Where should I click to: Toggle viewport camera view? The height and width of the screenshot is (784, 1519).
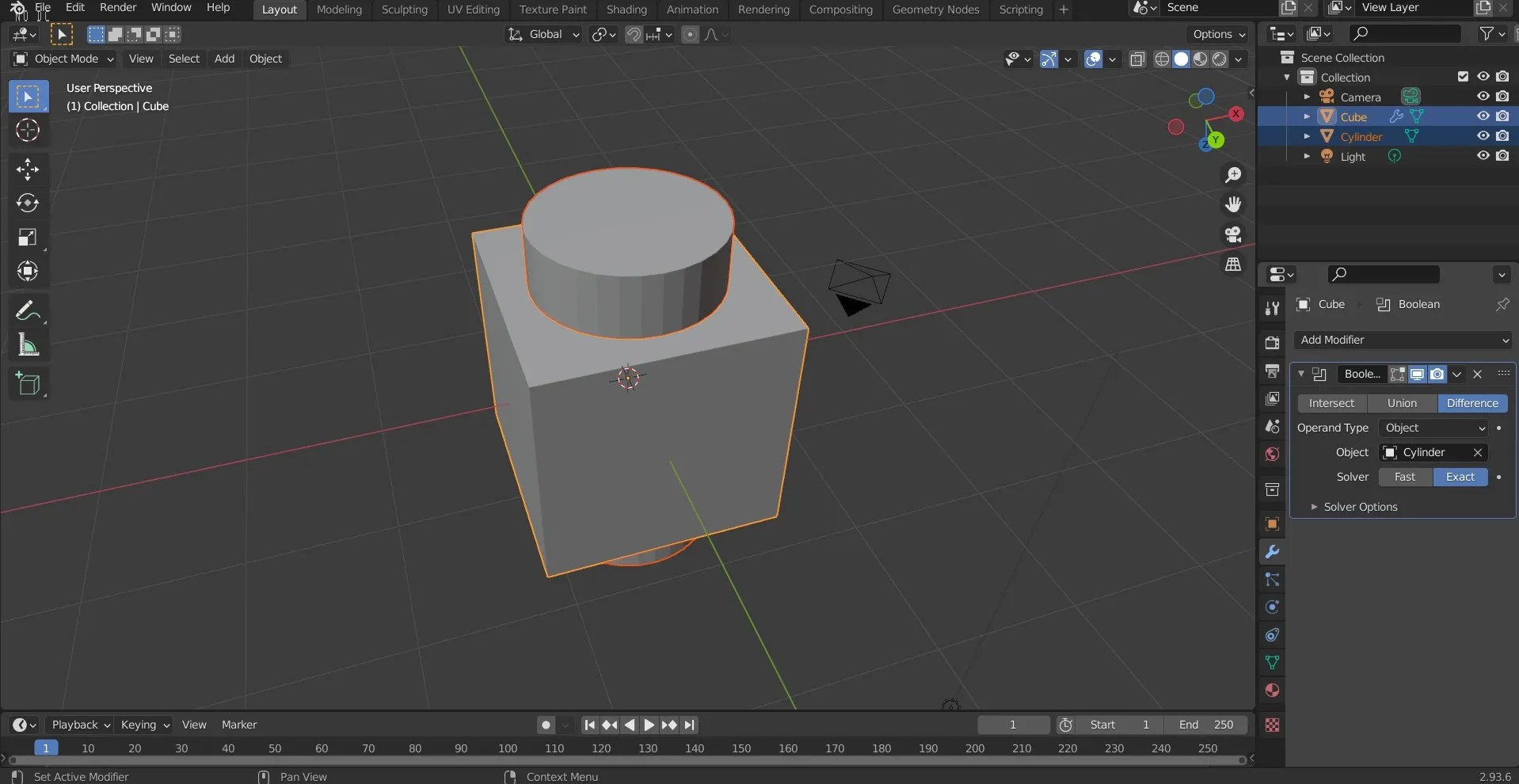(1233, 234)
